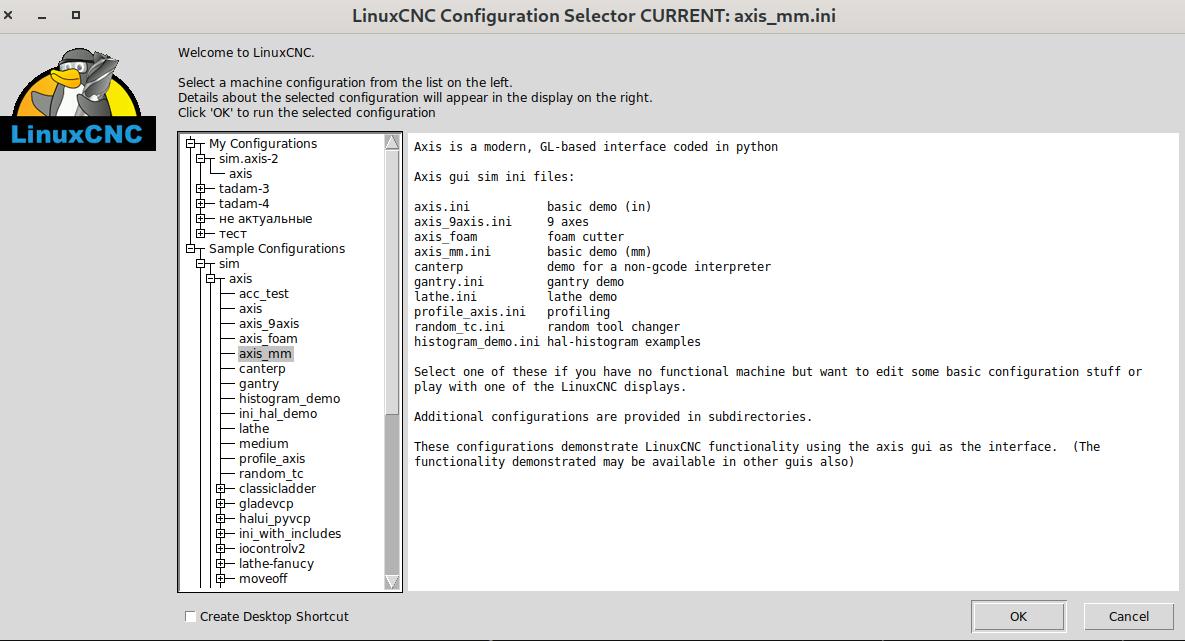Expand the тест folder

coord(200,234)
